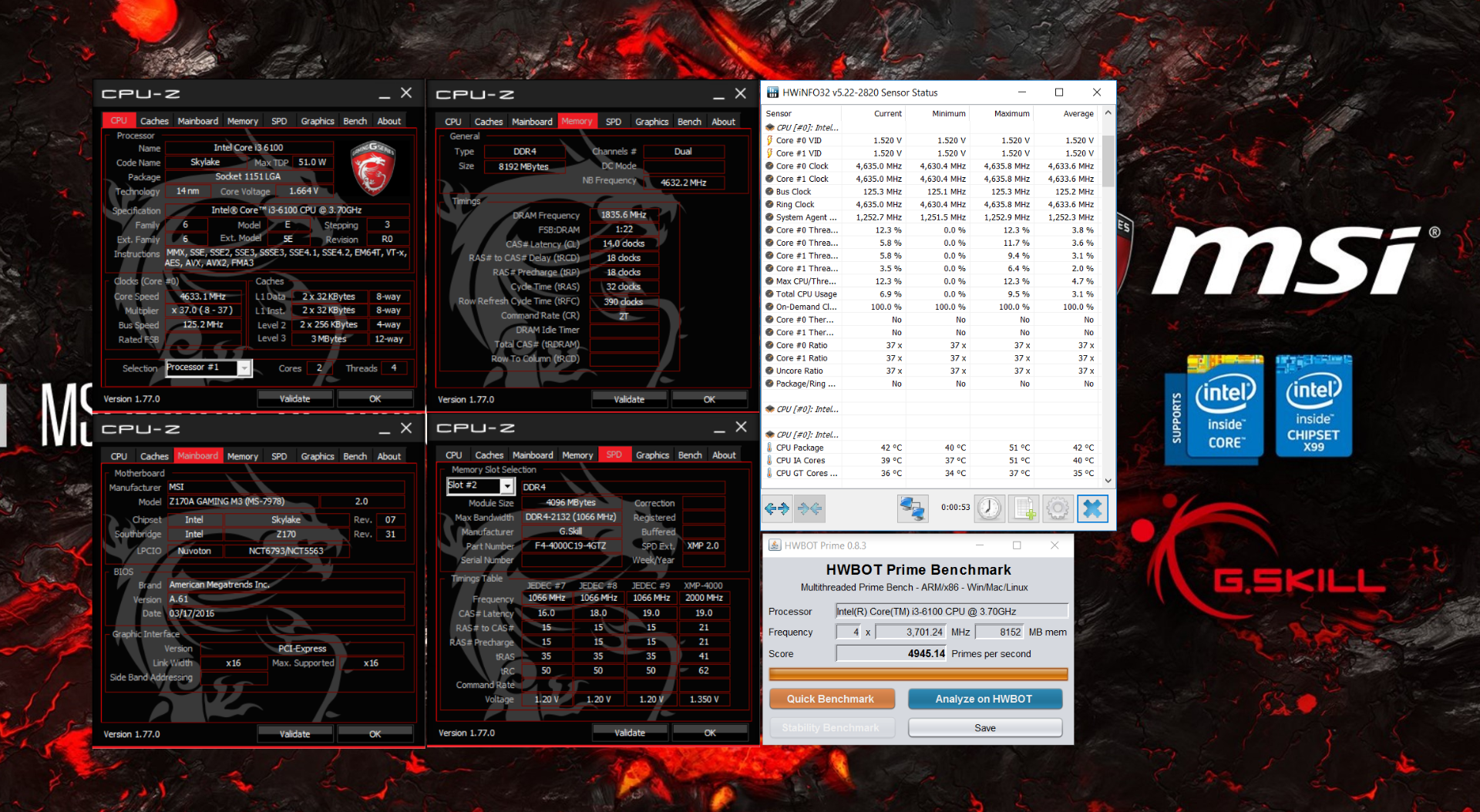The image size is (1480, 812).
Task: Click the voltage icon beside Core #0 VID
Action: (769, 140)
